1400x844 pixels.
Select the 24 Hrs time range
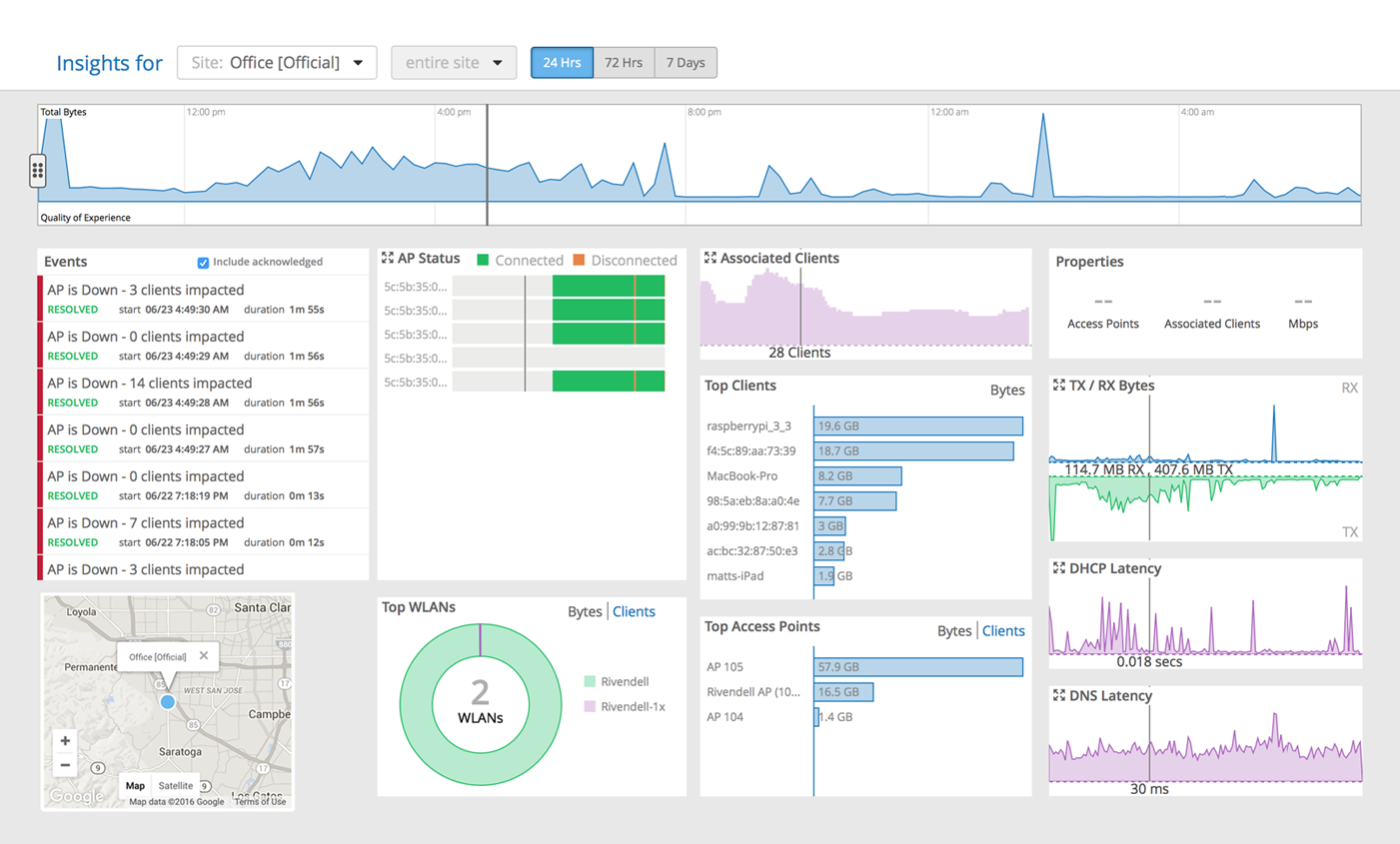(562, 63)
